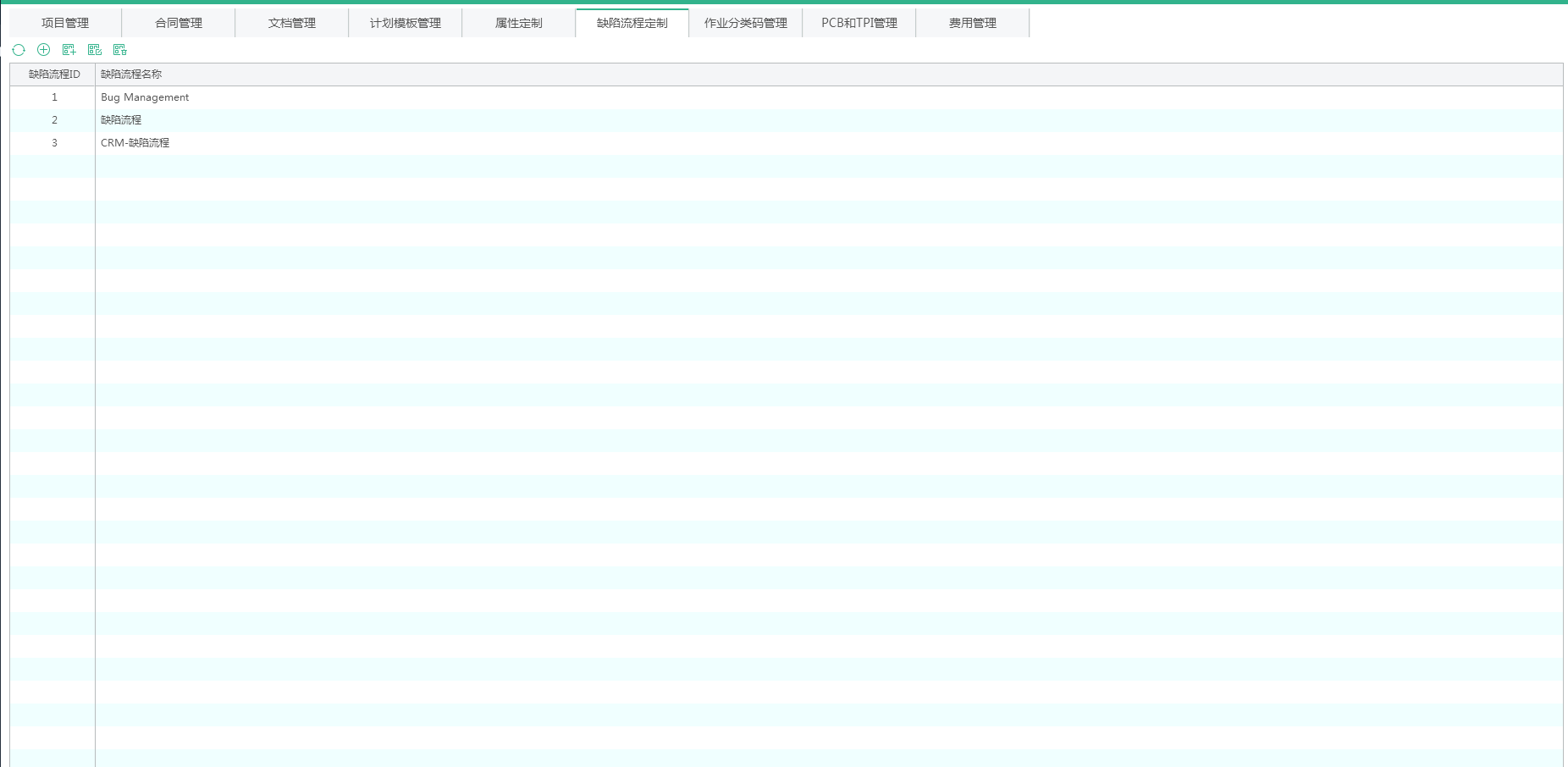The width and height of the screenshot is (1568, 767).
Task: Click the grid-with-pencil edit workflow icon
Action: pos(95,50)
